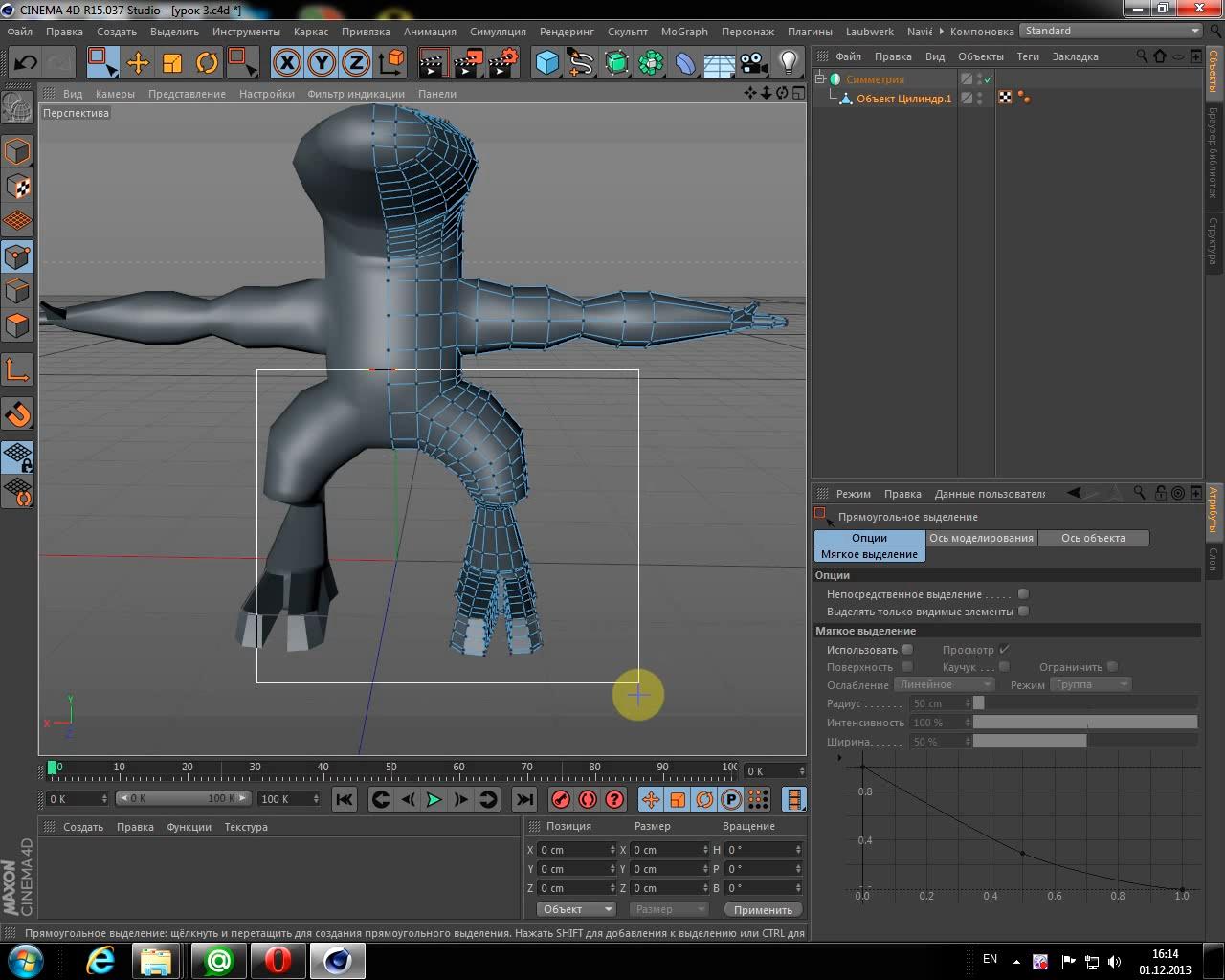The width and height of the screenshot is (1225, 980).
Task: Open the Standard layout dropdown
Action: click(1111, 31)
